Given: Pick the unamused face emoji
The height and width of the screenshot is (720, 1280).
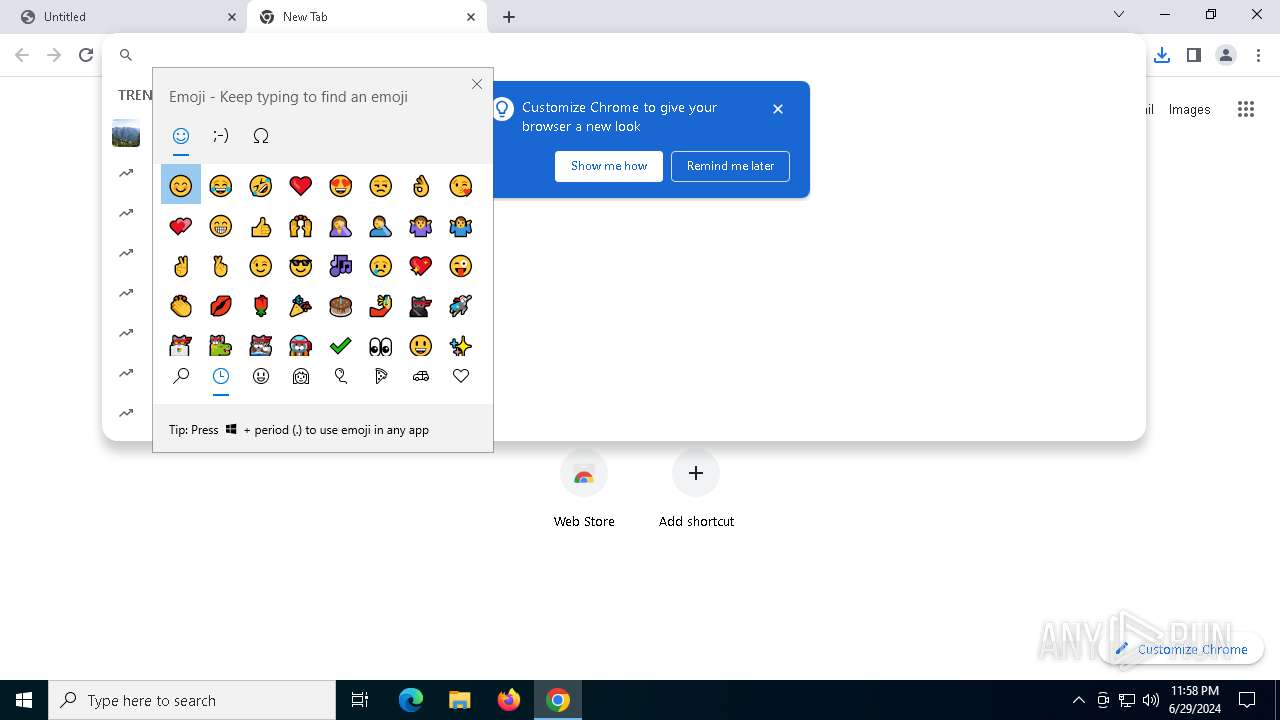Looking at the screenshot, I should pos(381,185).
